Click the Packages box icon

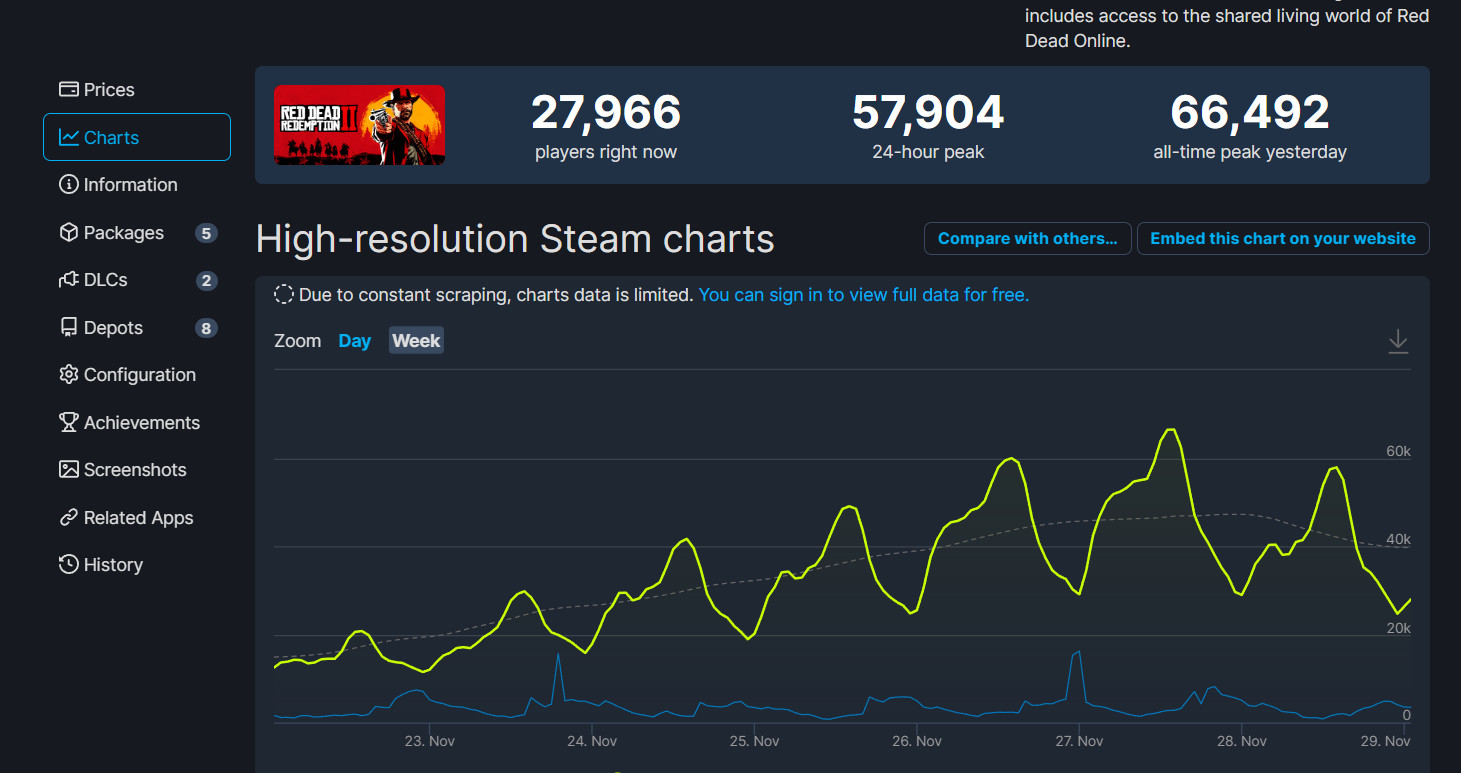[68, 232]
